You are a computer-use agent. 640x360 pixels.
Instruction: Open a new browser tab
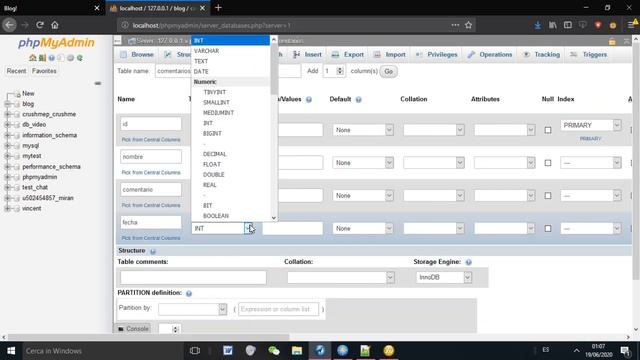click(x=218, y=8)
